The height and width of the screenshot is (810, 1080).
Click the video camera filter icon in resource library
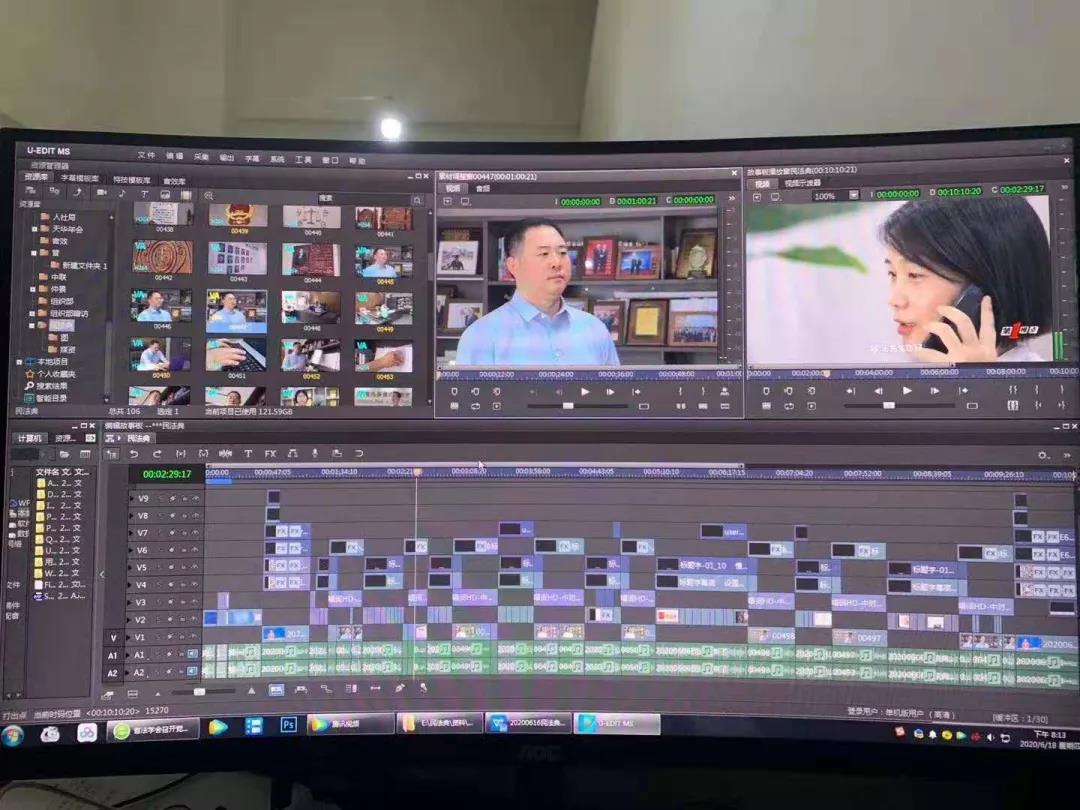102,193
